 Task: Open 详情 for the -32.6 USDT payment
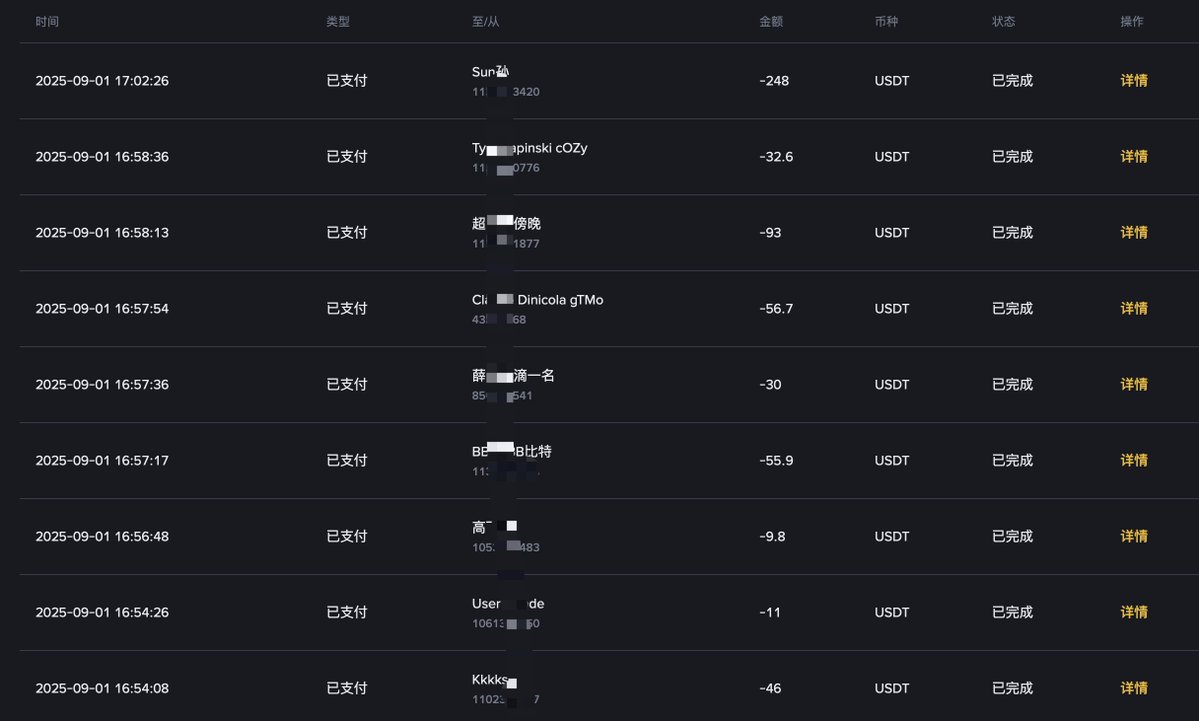tap(1133, 156)
